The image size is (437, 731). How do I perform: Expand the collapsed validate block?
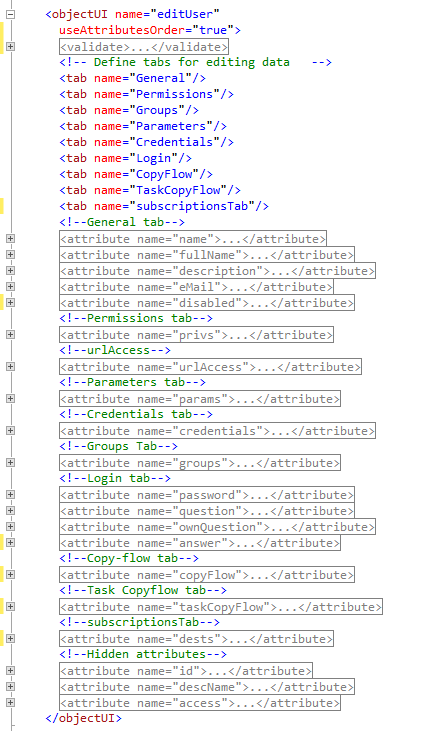pyautogui.click(x=10, y=47)
